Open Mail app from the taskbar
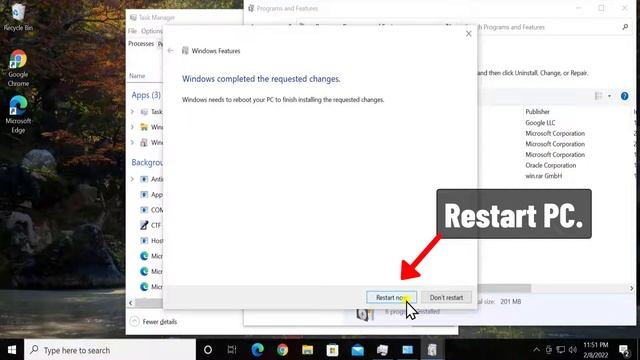The image size is (640, 360). pos(358,350)
